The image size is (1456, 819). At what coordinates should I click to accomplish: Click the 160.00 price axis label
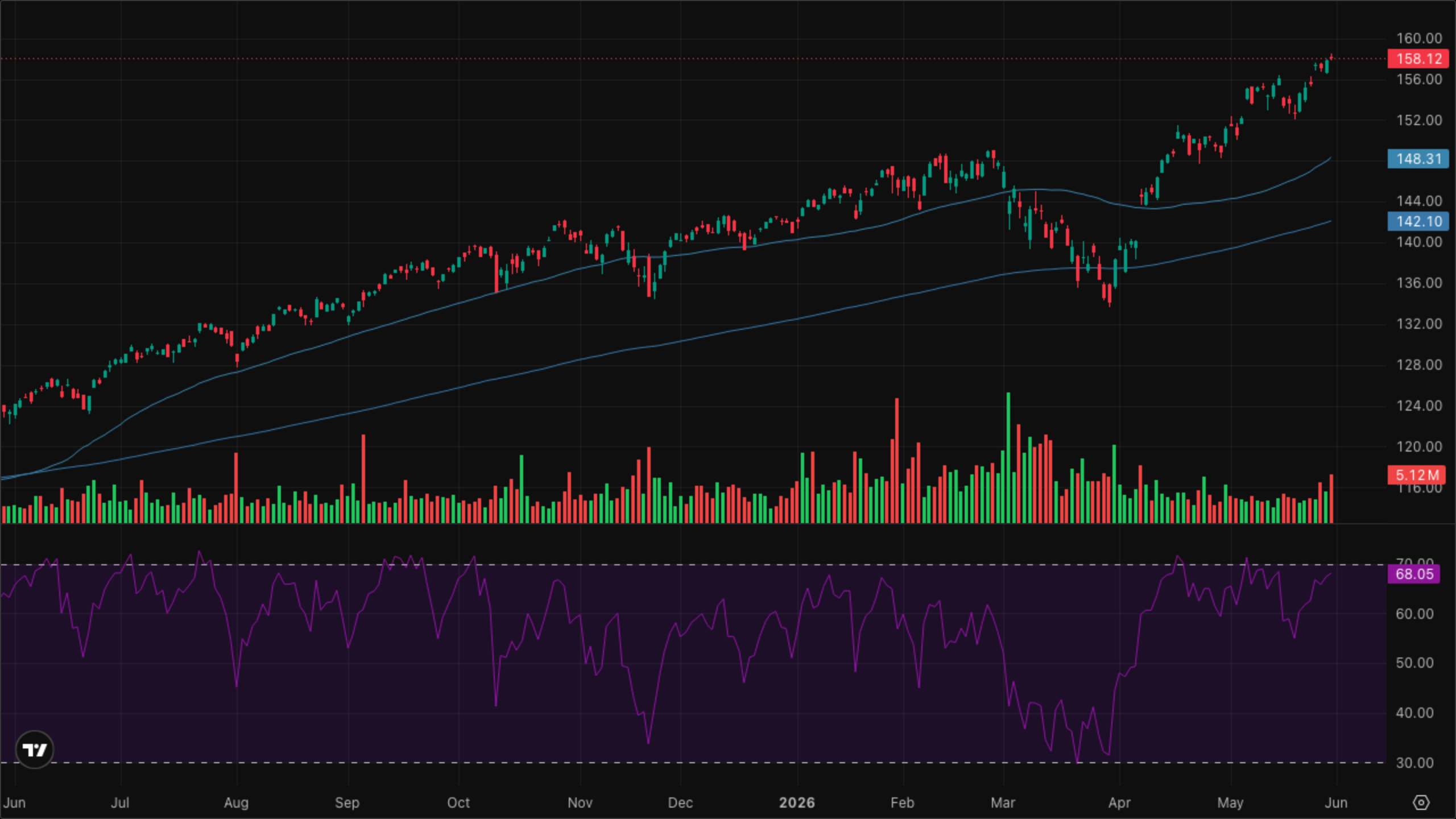coord(1419,38)
